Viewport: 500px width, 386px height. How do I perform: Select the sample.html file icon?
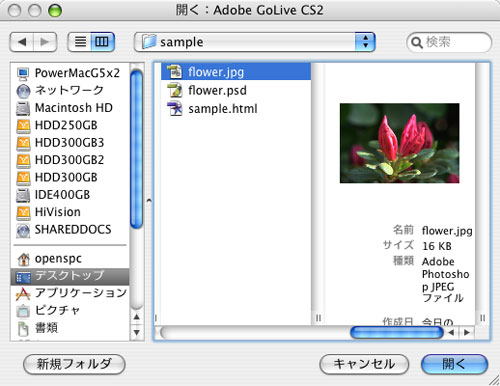click(175, 109)
